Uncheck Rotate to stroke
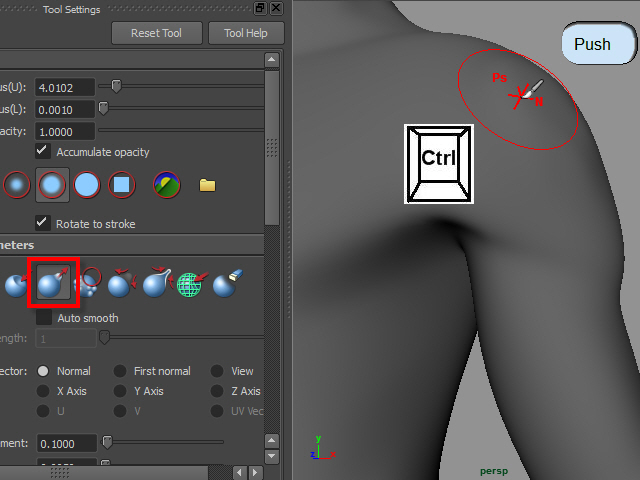This screenshot has width=640, height=480. coord(43,223)
